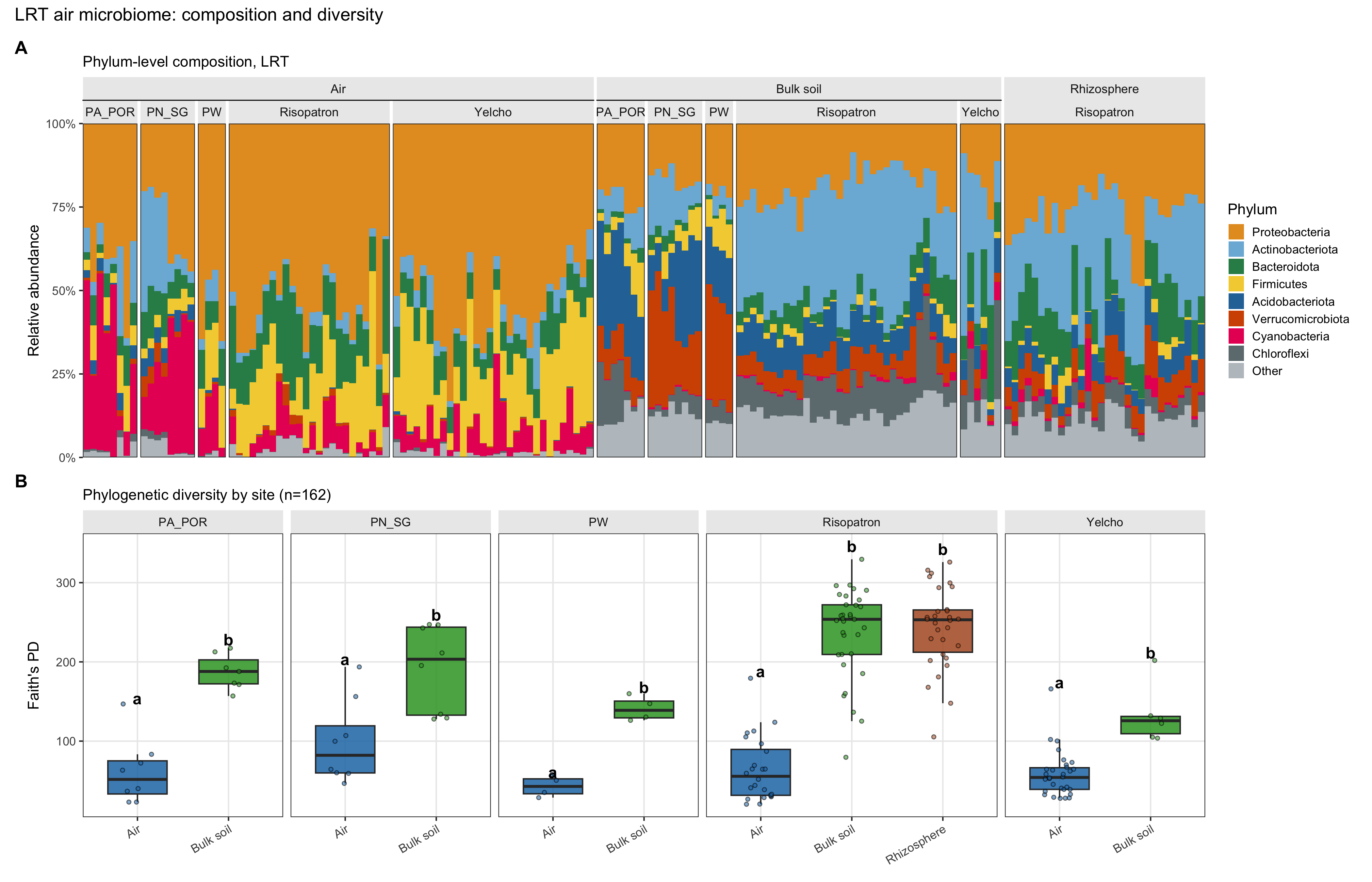1372x882 pixels.
Task: Click the "Proteobacteria" legend label
Action: [1291, 232]
